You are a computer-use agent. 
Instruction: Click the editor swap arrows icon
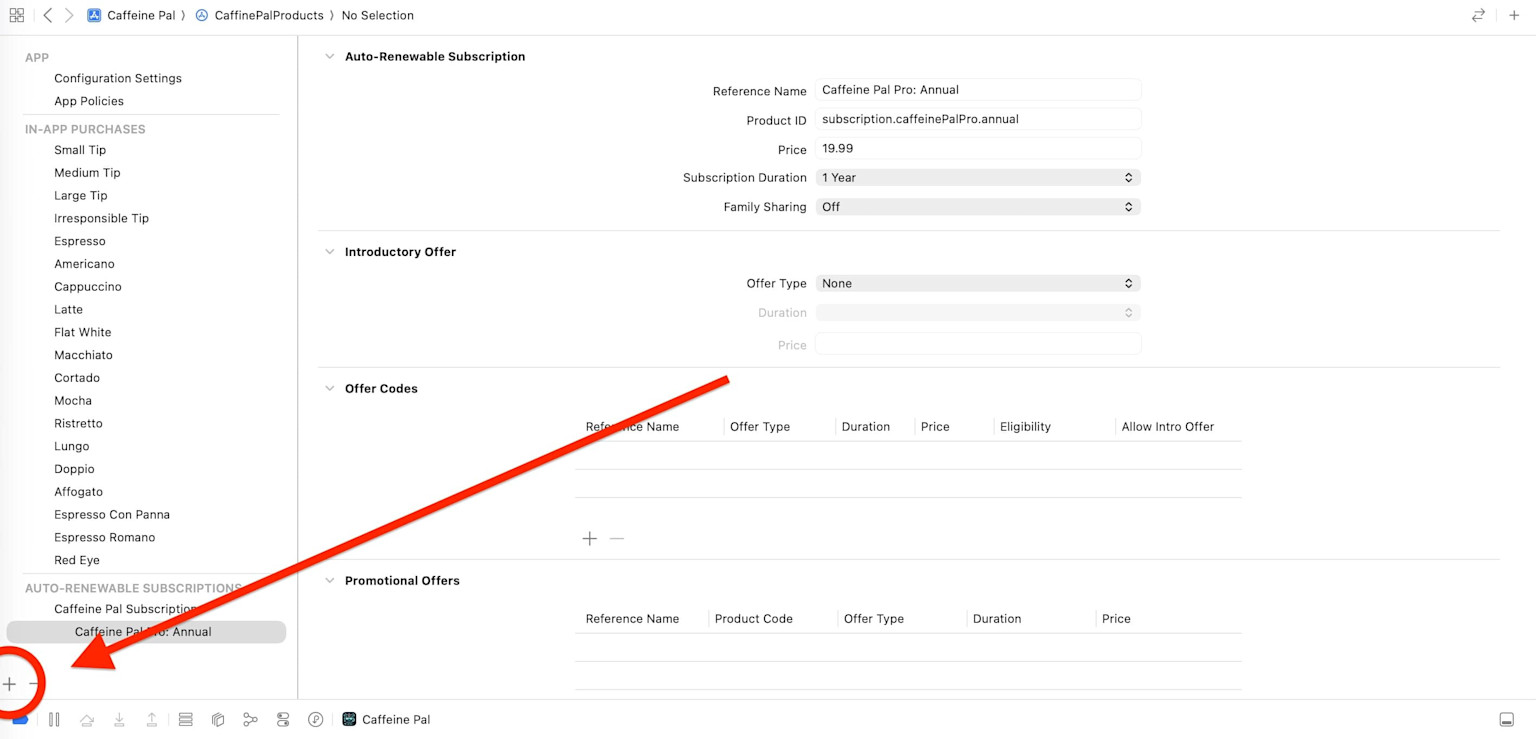coord(1478,15)
